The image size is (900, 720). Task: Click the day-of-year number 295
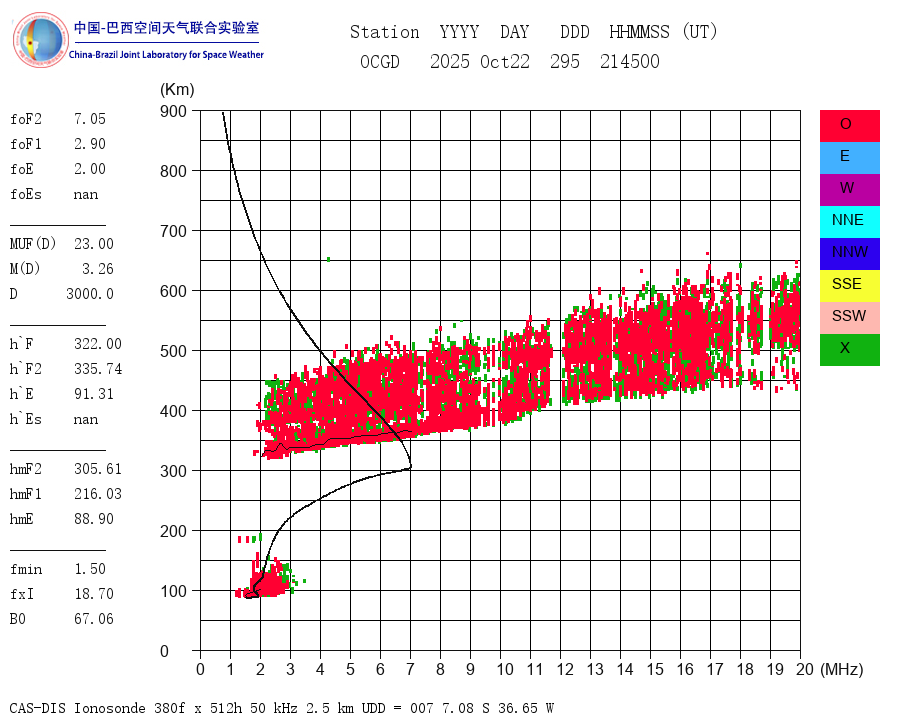(565, 61)
